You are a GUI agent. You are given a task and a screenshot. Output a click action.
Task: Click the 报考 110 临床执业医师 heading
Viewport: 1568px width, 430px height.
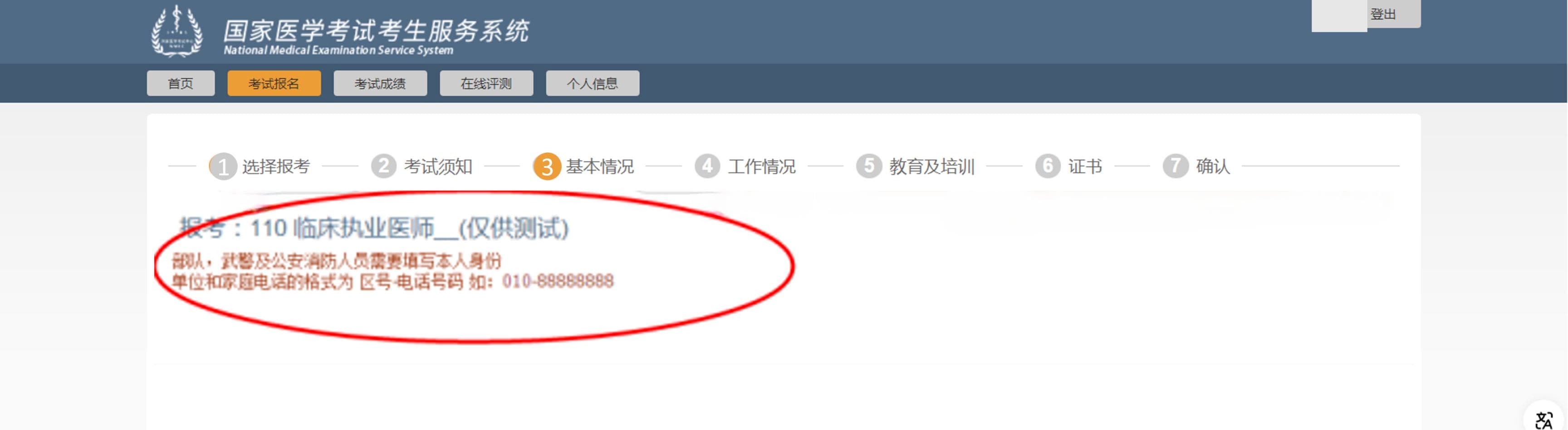(374, 228)
